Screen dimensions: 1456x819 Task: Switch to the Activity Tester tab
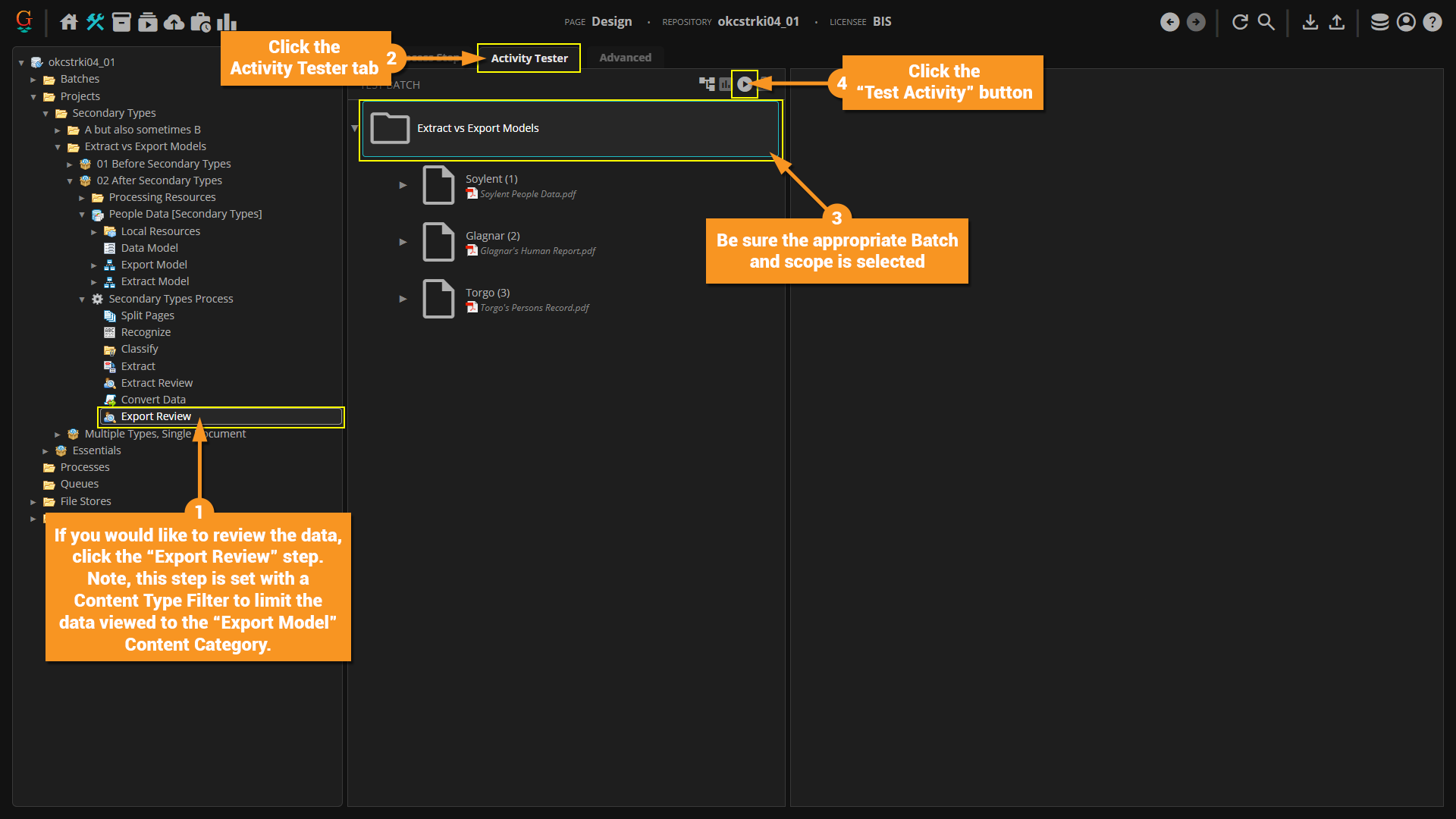pos(529,58)
